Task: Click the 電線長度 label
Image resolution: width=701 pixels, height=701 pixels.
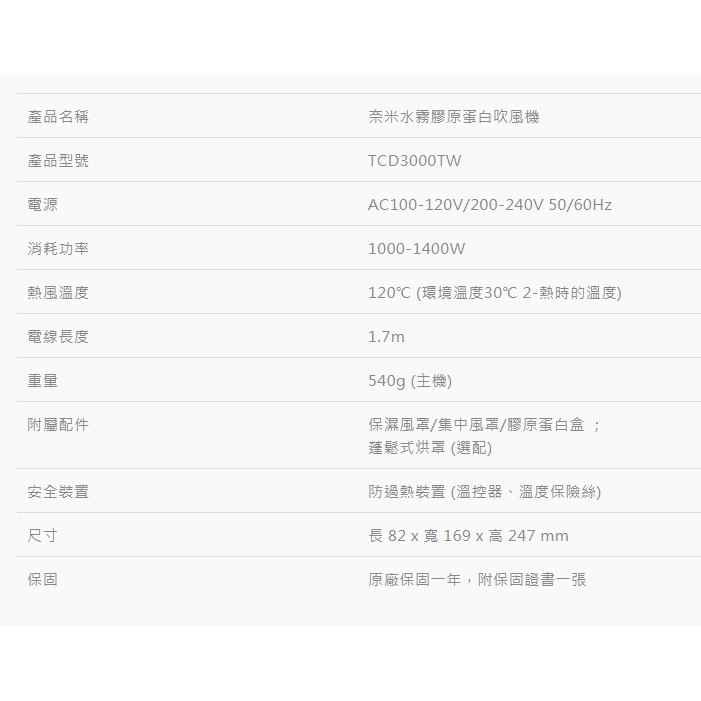Action: pyautogui.click(x=58, y=337)
